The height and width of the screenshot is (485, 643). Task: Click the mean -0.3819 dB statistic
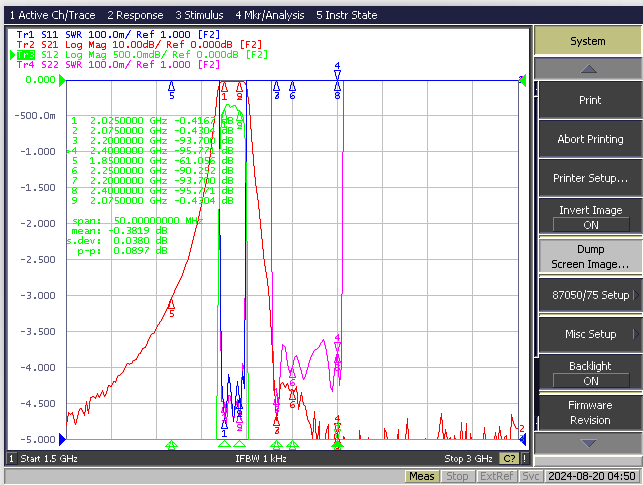(119, 231)
